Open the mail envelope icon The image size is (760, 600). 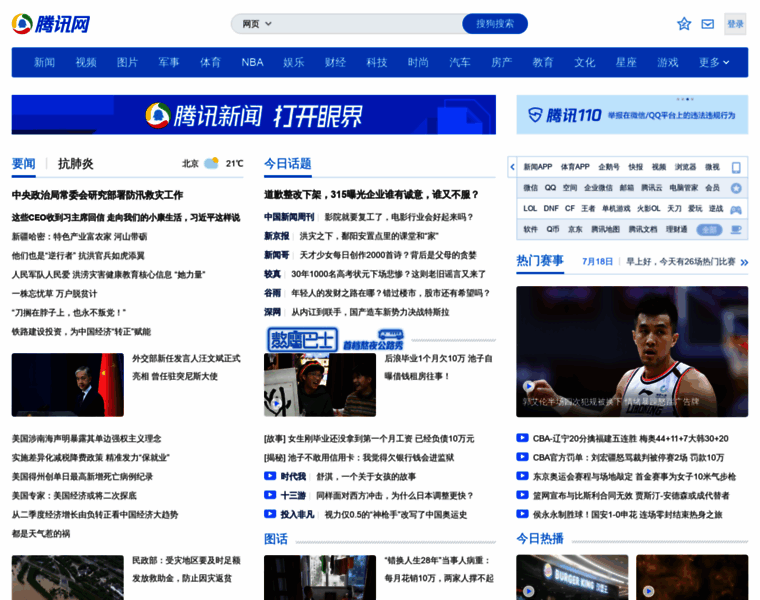[708, 24]
